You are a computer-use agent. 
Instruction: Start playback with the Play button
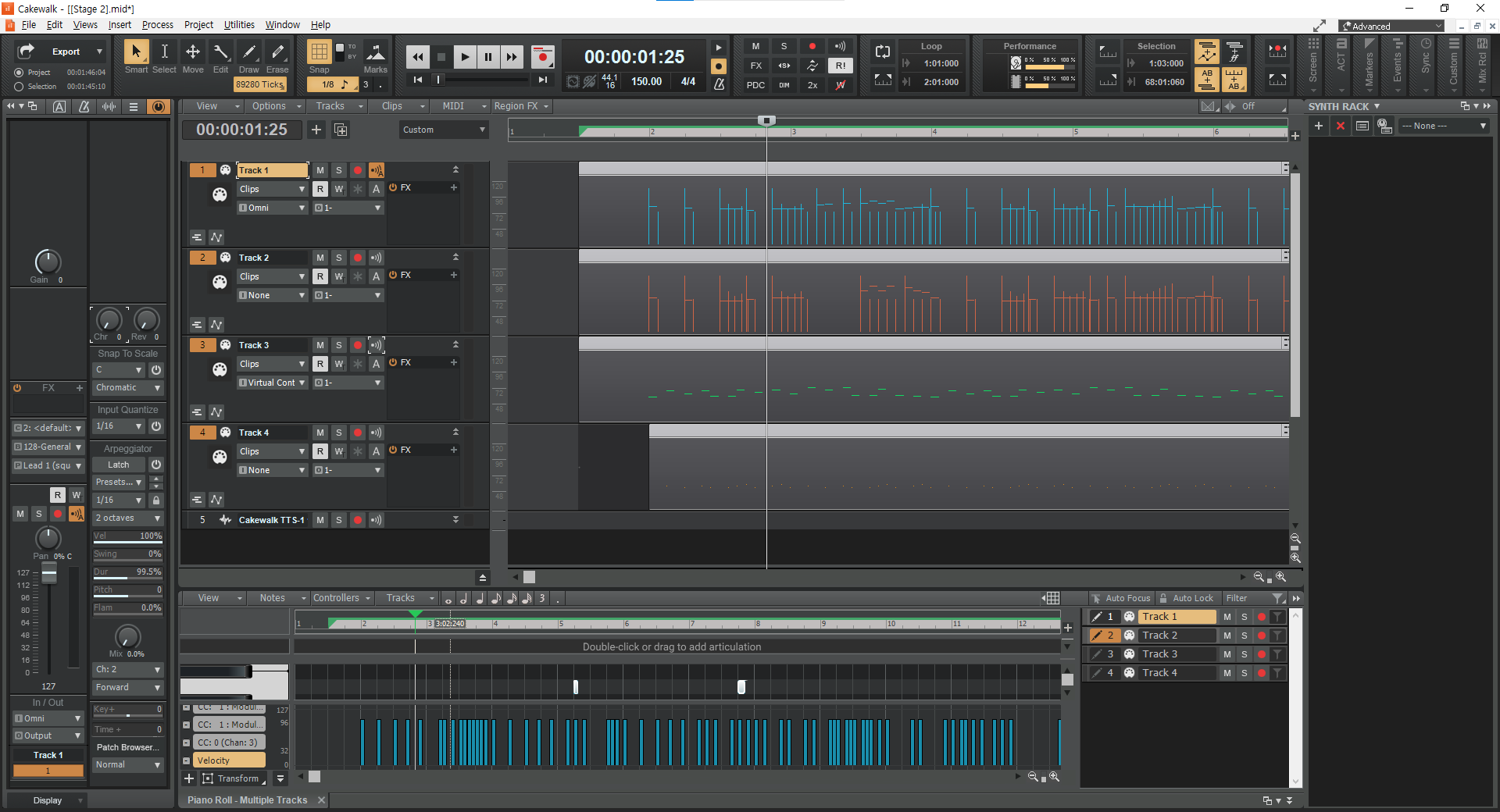(x=465, y=56)
